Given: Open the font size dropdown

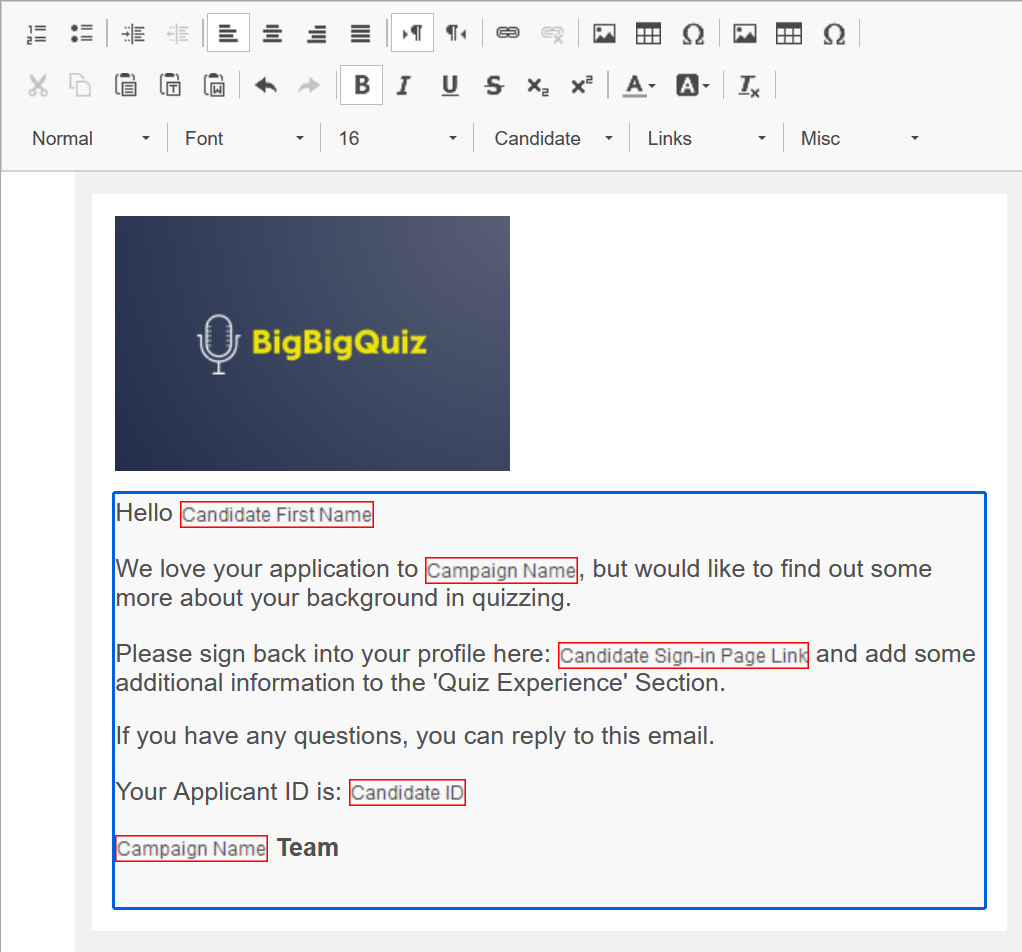Looking at the screenshot, I should [397, 138].
